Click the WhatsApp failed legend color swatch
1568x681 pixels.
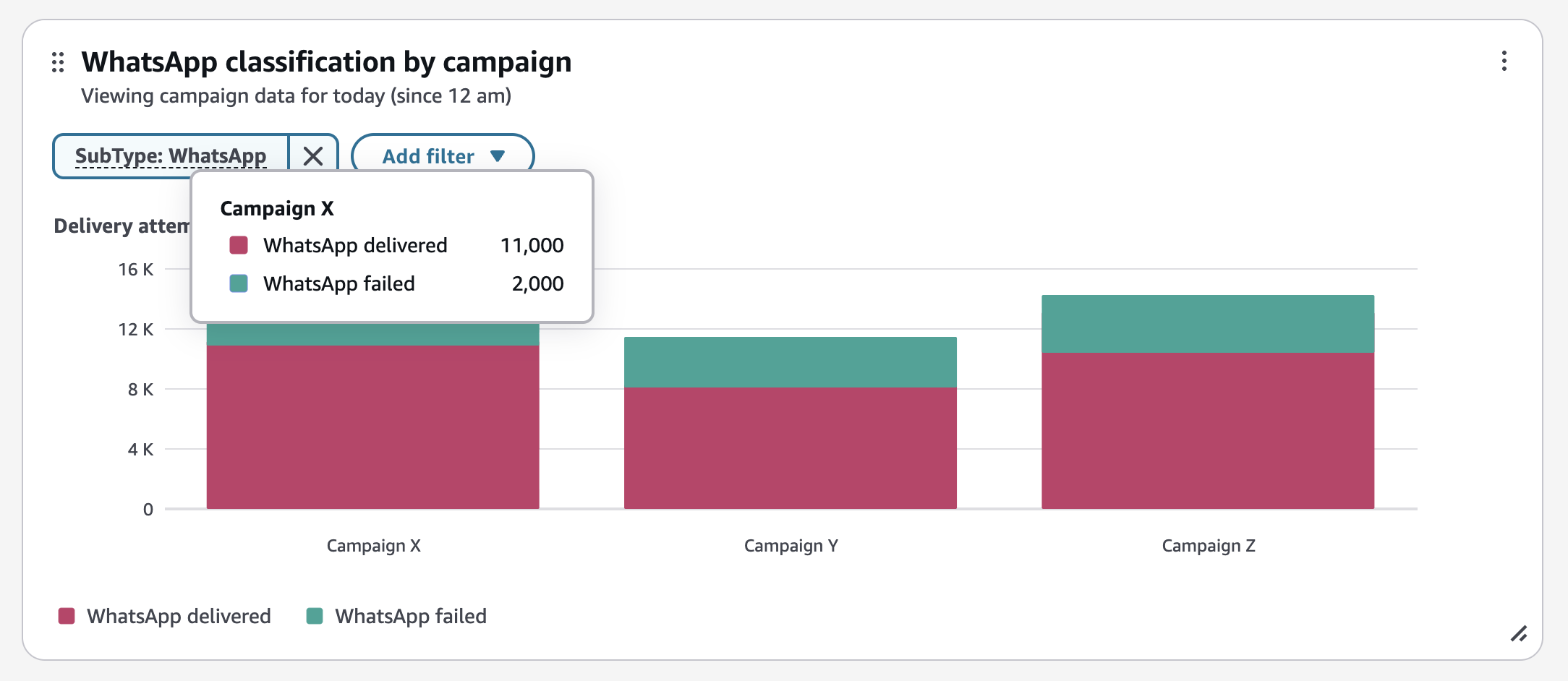click(315, 616)
